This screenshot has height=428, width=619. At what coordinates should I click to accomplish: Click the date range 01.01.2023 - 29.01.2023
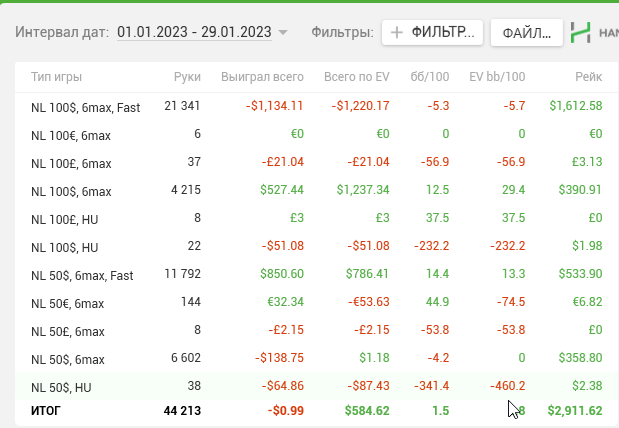click(x=194, y=32)
